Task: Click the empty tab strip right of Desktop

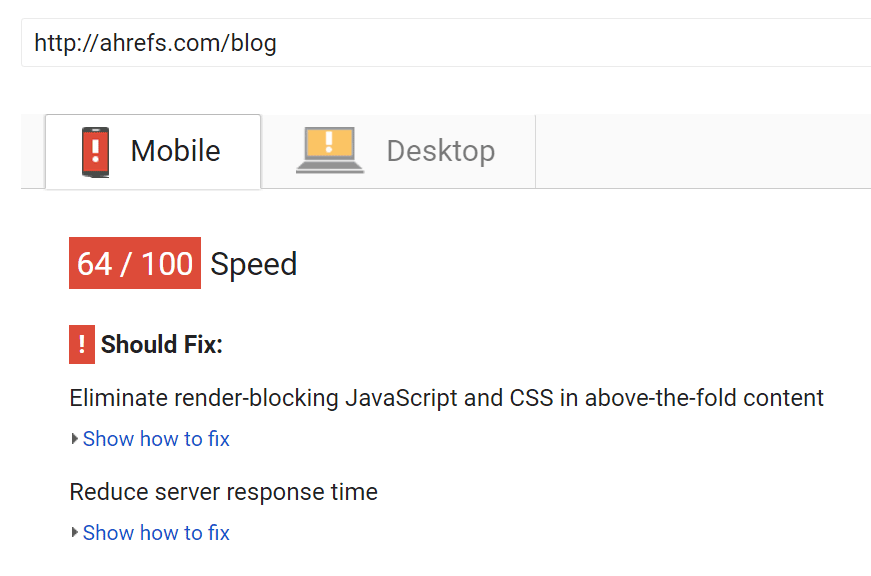Action: click(x=700, y=151)
